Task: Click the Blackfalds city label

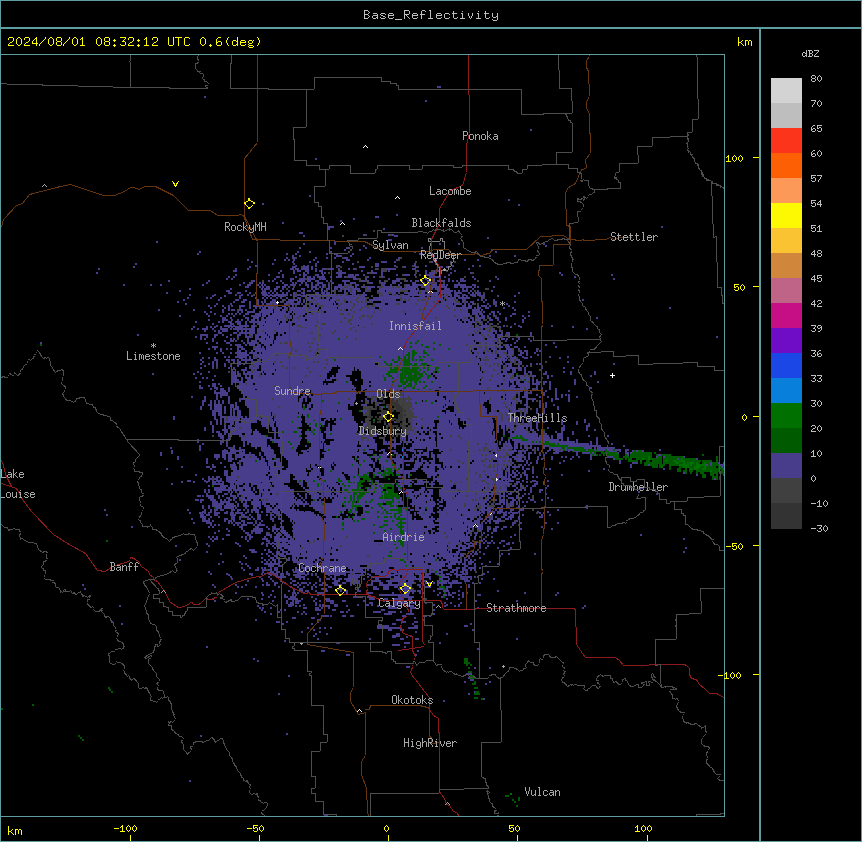Action: click(441, 223)
